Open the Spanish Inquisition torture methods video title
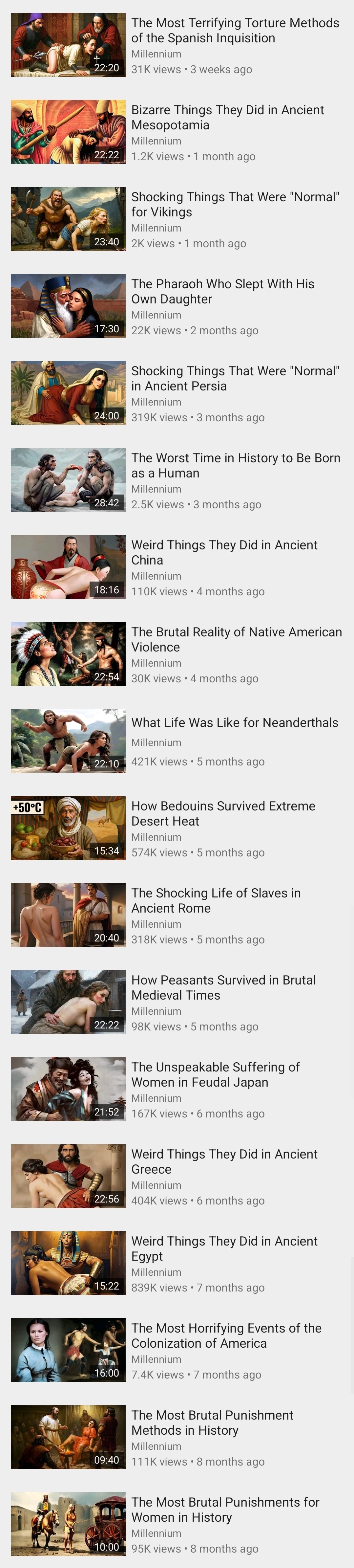Screen dimensions: 354x1568 [x=235, y=31]
